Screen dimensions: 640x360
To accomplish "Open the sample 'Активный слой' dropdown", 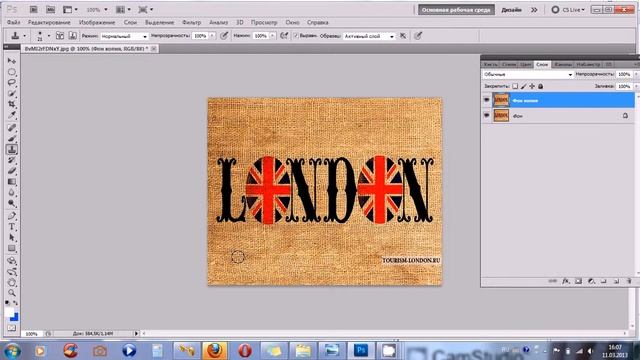I will click(369, 36).
